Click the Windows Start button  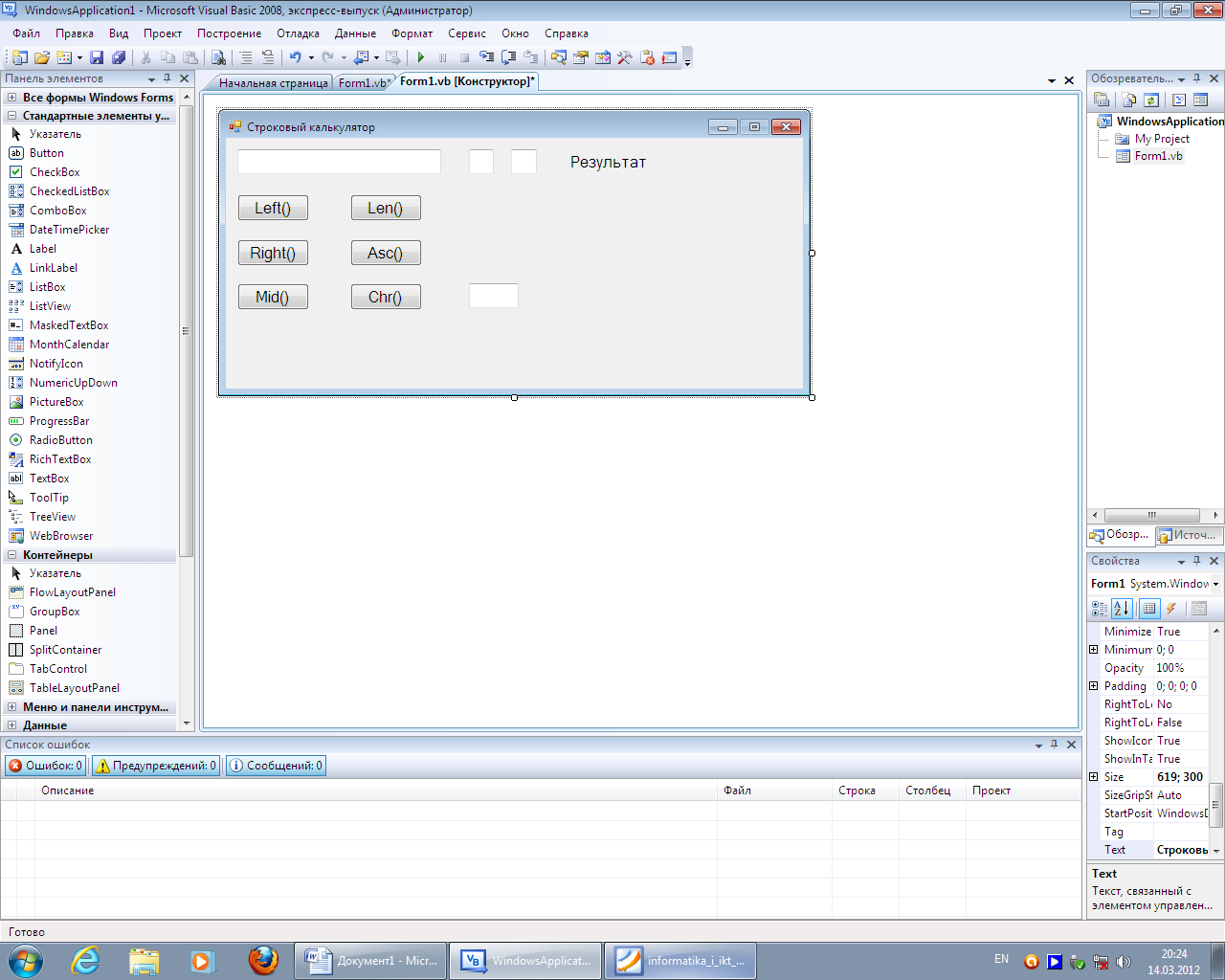coord(26,960)
